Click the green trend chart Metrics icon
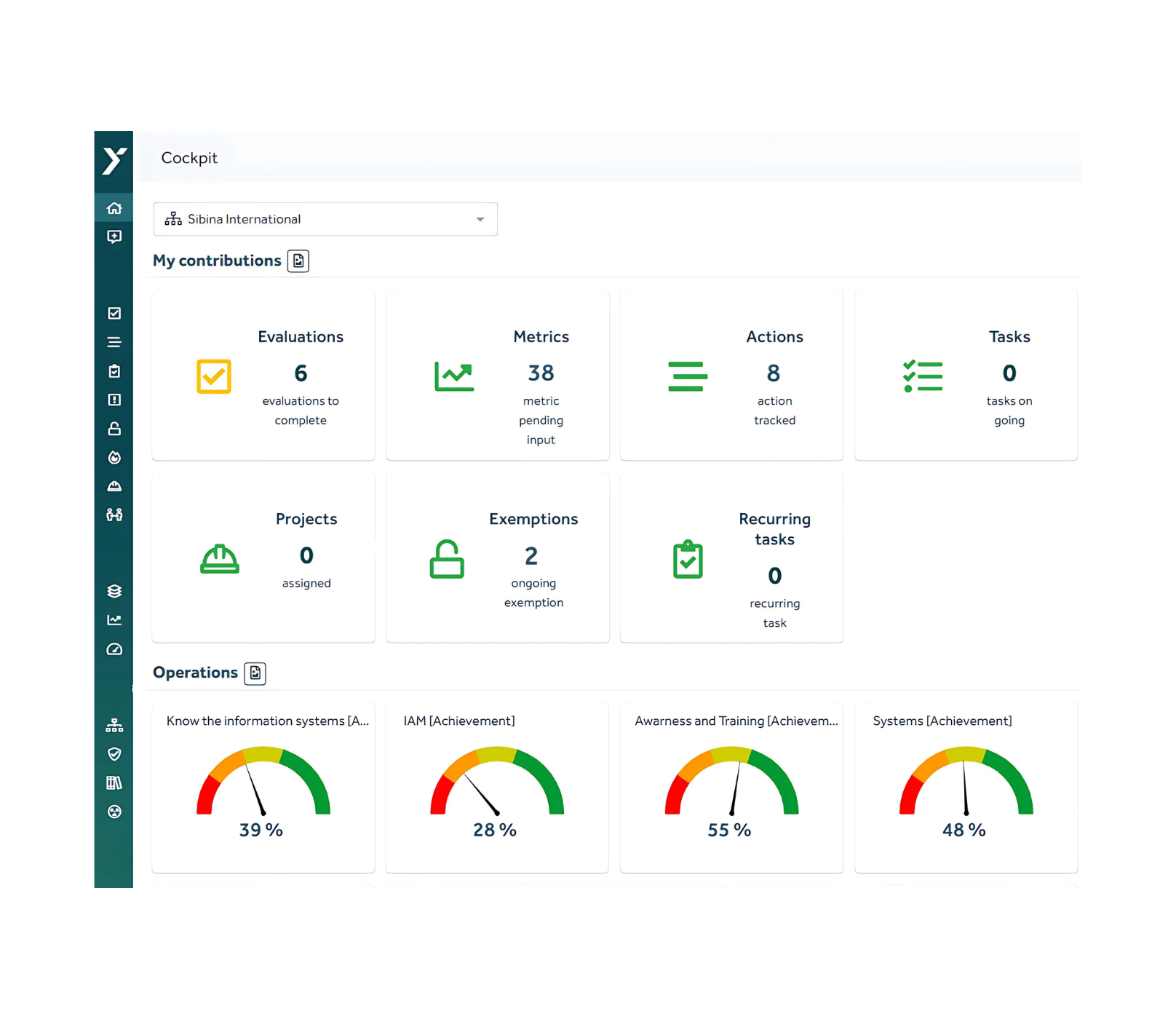 (x=454, y=376)
